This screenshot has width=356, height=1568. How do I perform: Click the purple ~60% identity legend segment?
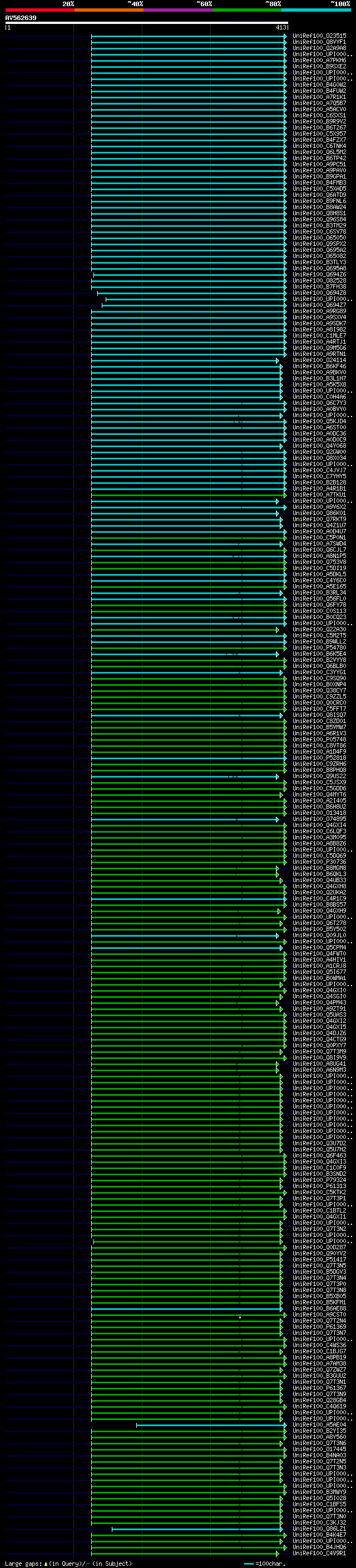177,10
